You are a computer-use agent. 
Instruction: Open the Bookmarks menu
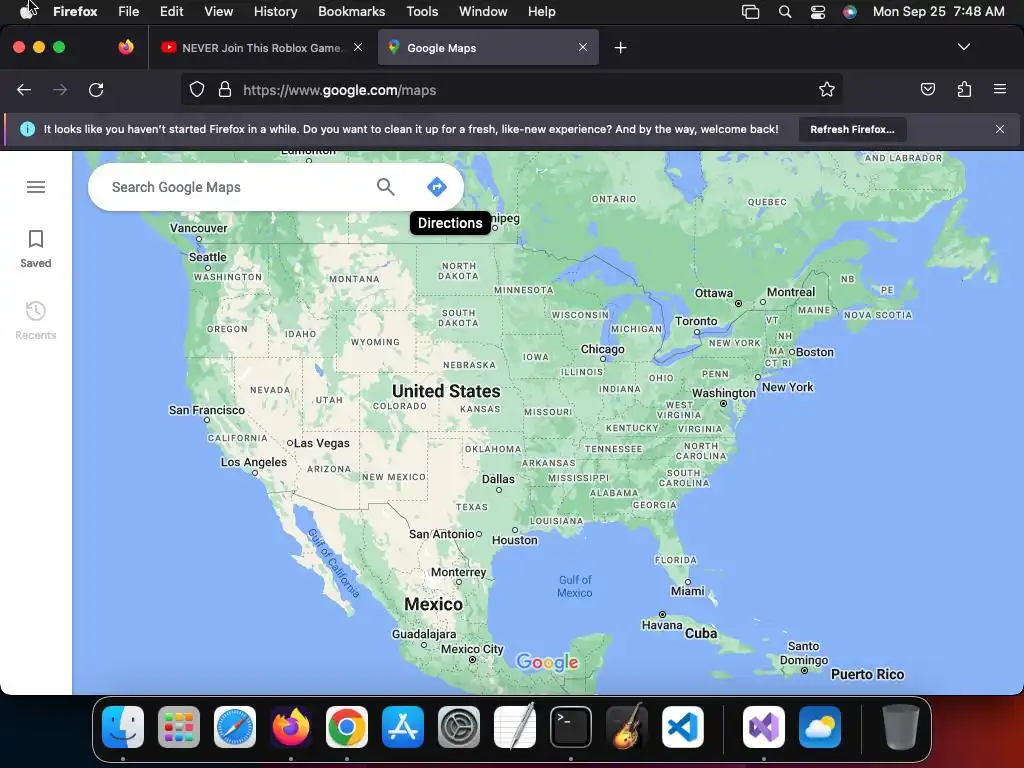coord(351,12)
